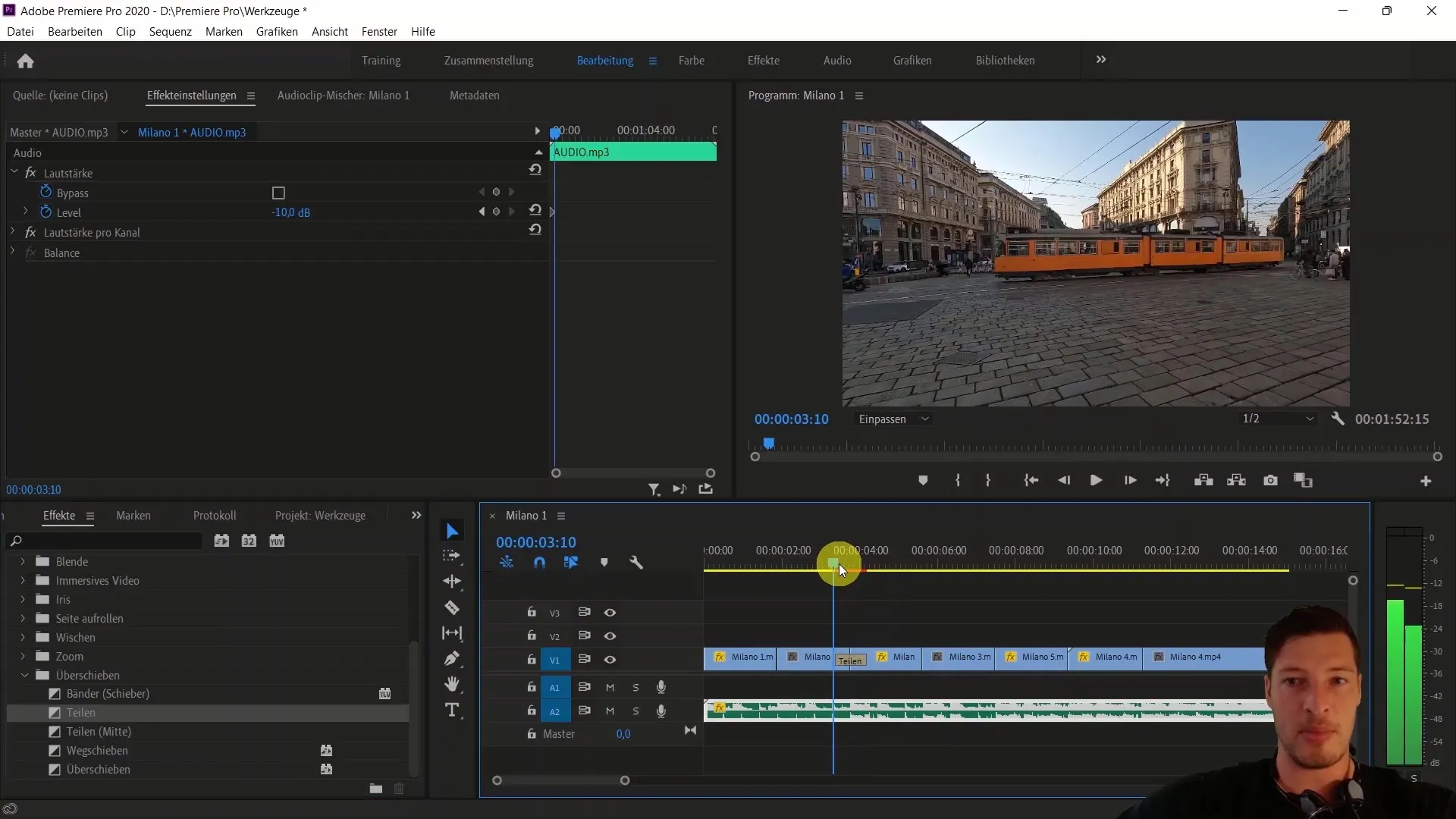1456x819 pixels.
Task: Add marker in timeline header
Action: pyautogui.click(x=604, y=563)
